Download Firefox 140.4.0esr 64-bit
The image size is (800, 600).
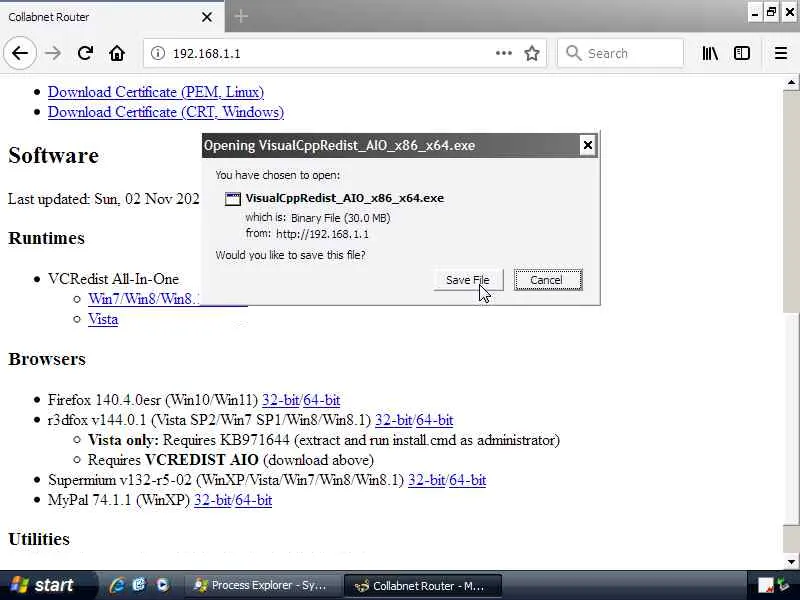click(x=321, y=400)
